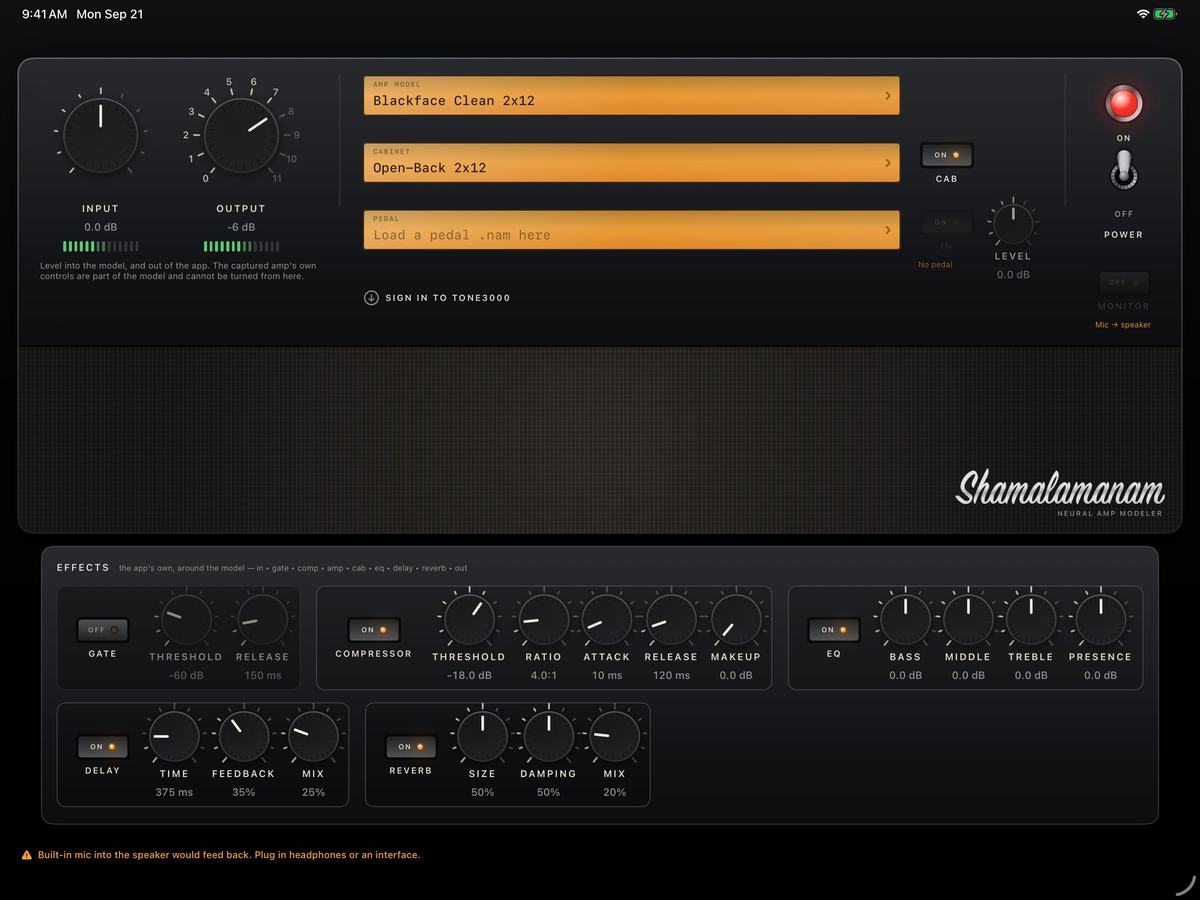Open the Cabinet selector Open-Back 2x12
The image size is (1200, 900).
coord(631,162)
